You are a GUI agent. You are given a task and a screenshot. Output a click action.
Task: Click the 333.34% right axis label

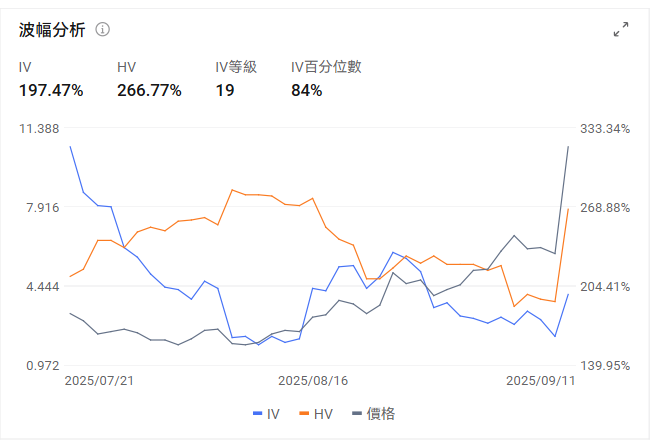604,129
